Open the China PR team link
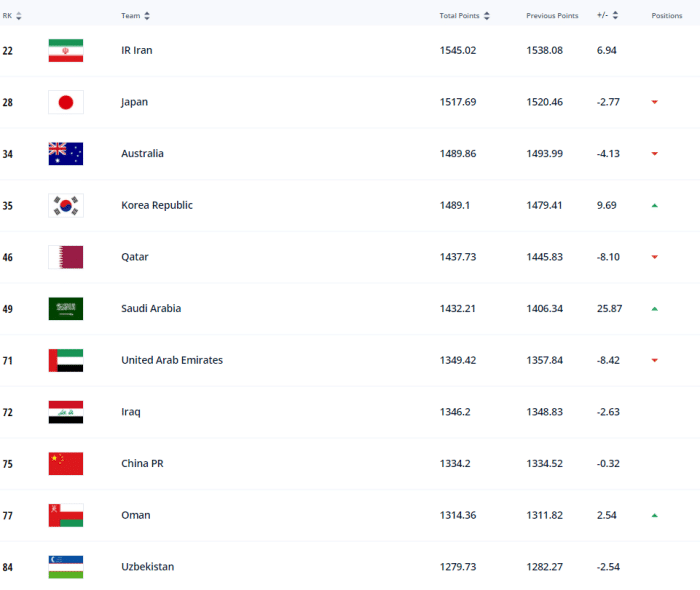The width and height of the screenshot is (700, 590). point(139,464)
